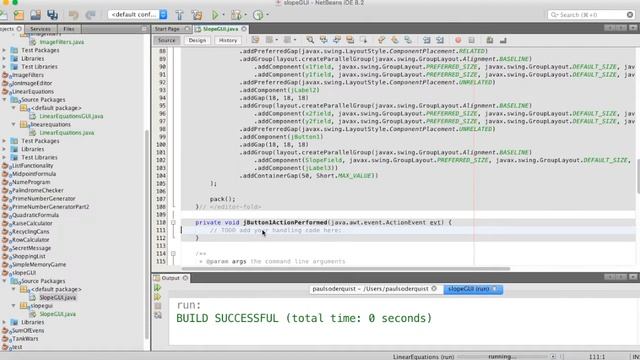Screen dimensions: 640x360
Task: Open Debug Project dropdown arrow
Action: pos(245,15)
